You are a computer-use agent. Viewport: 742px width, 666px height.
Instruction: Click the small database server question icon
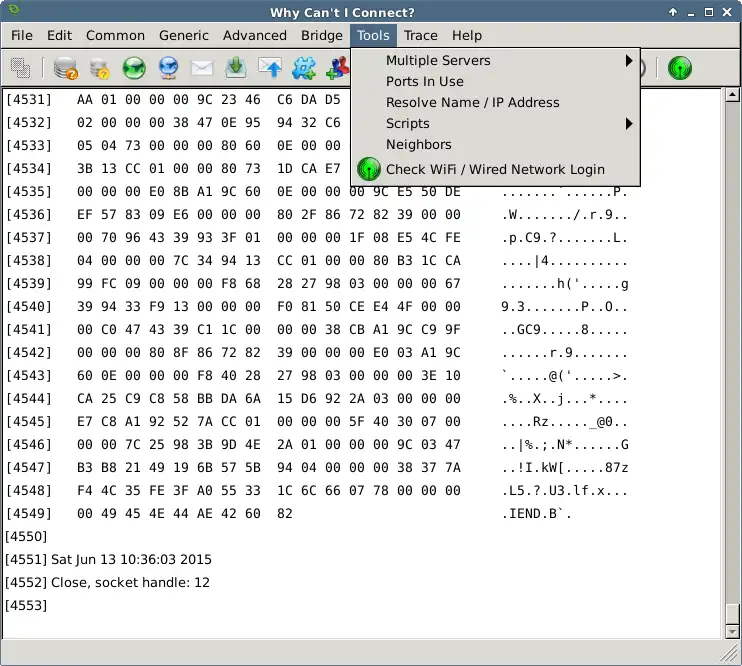pos(100,68)
